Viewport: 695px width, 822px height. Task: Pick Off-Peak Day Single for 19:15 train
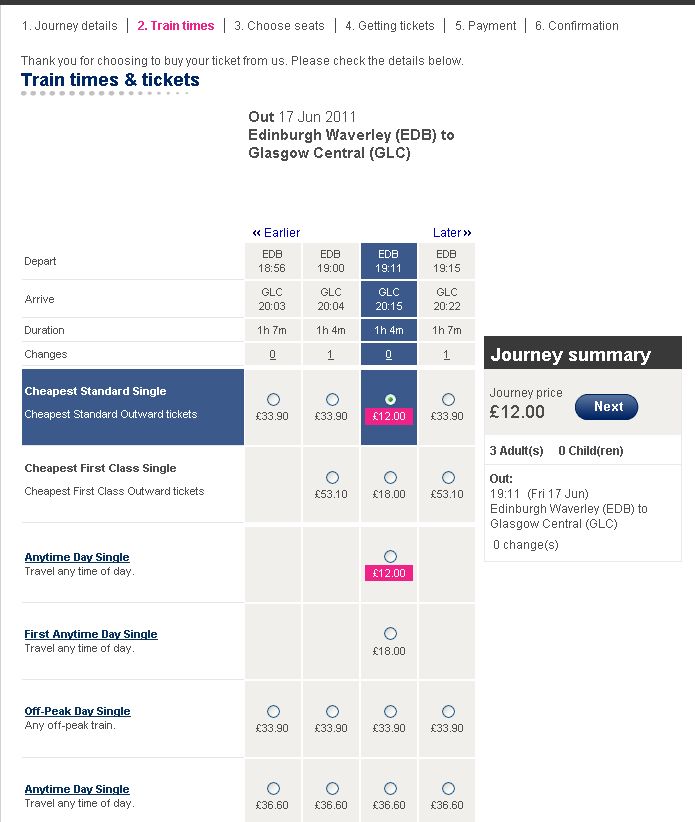point(448,712)
